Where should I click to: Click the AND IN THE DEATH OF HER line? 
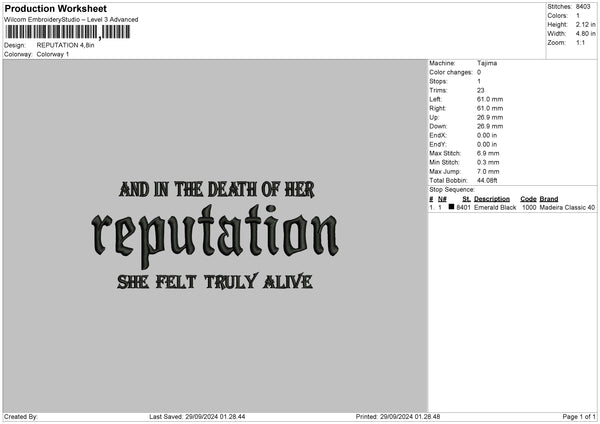pyautogui.click(x=217, y=189)
